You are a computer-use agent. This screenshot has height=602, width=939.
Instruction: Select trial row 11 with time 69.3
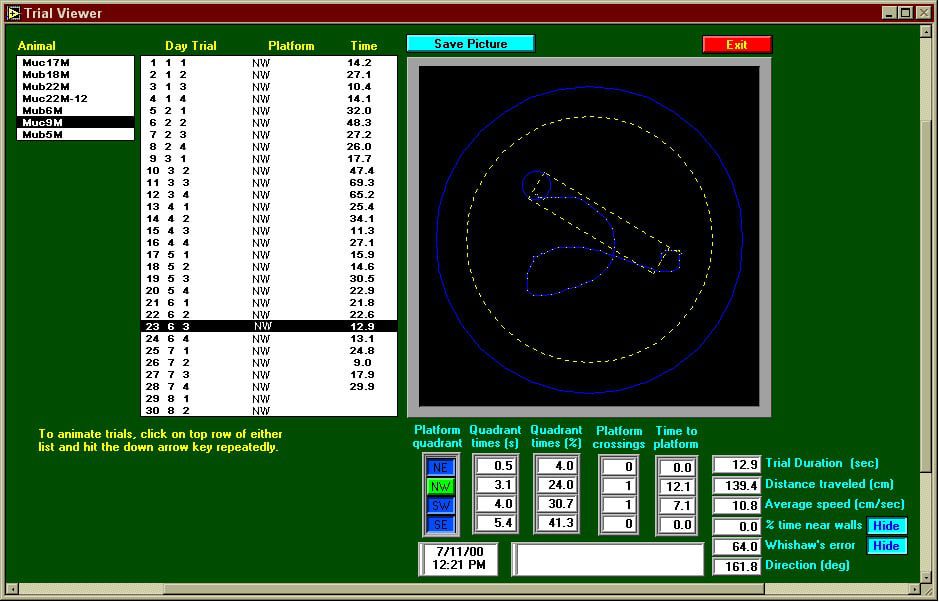268,183
